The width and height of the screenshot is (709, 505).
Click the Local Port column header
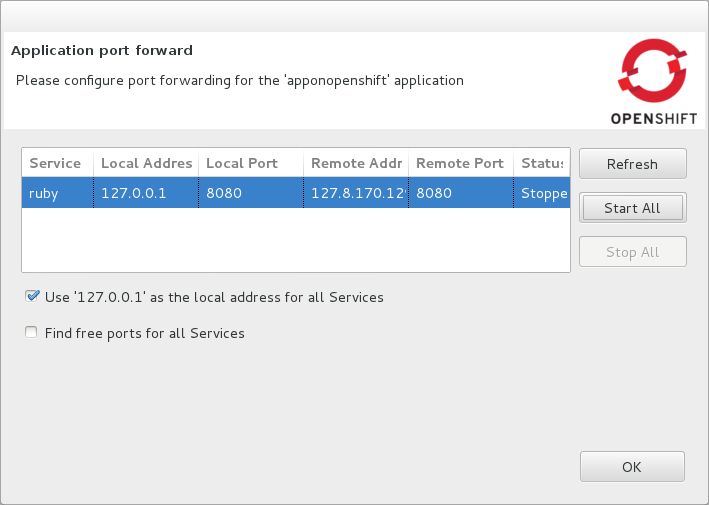point(250,163)
